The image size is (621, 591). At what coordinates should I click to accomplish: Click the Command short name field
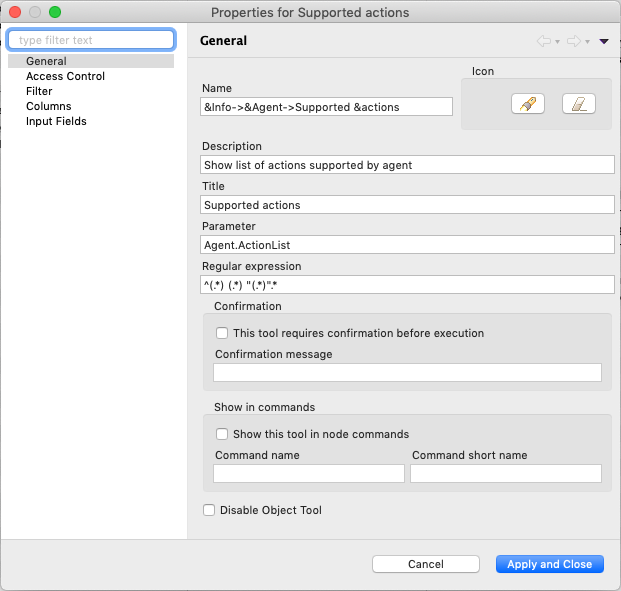[x=505, y=474]
